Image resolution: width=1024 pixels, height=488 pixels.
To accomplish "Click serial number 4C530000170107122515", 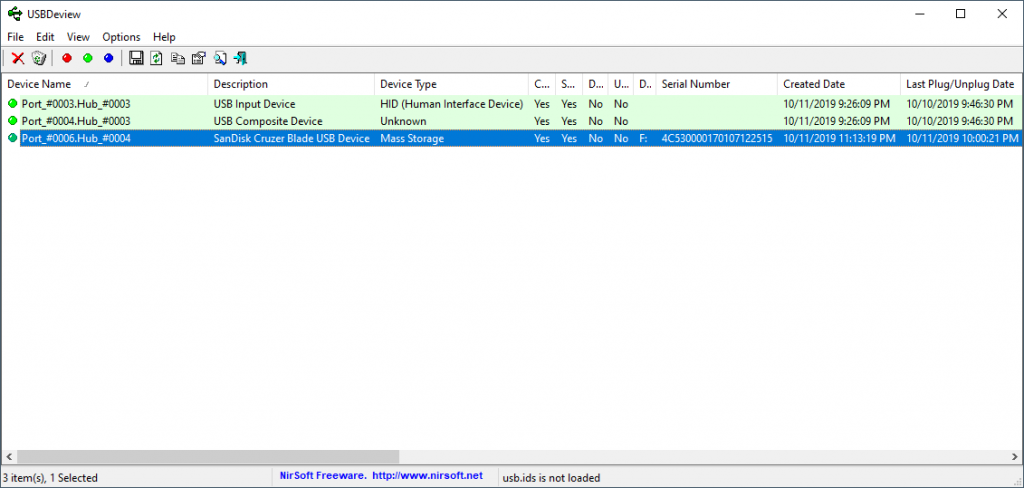I will coord(717,138).
